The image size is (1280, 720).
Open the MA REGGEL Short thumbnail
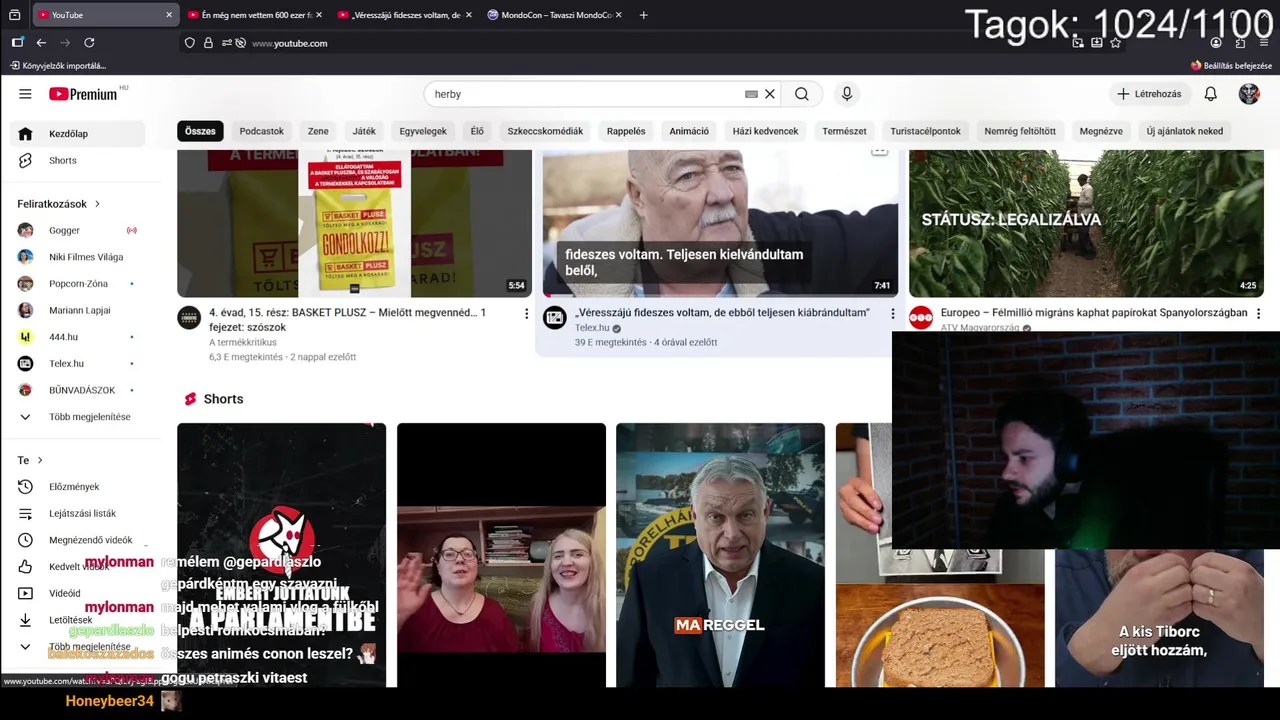click(720, 555)
